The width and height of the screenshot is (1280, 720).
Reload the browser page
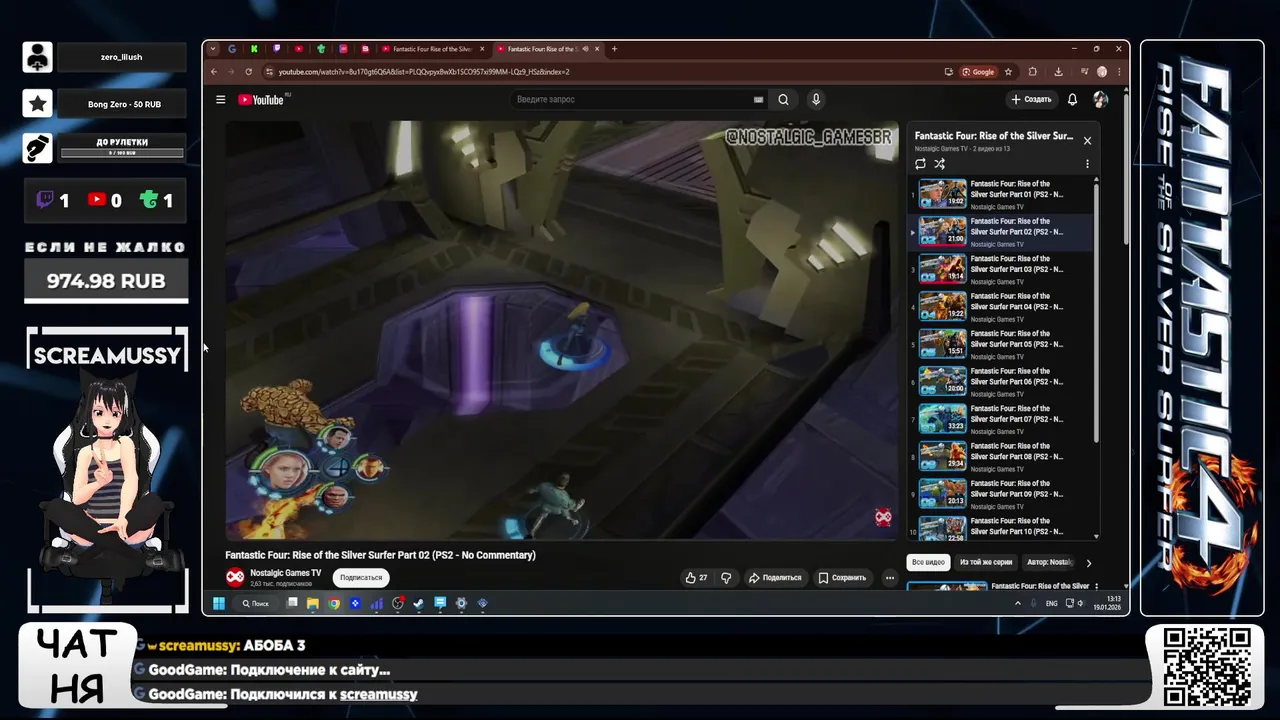point(248,71)
